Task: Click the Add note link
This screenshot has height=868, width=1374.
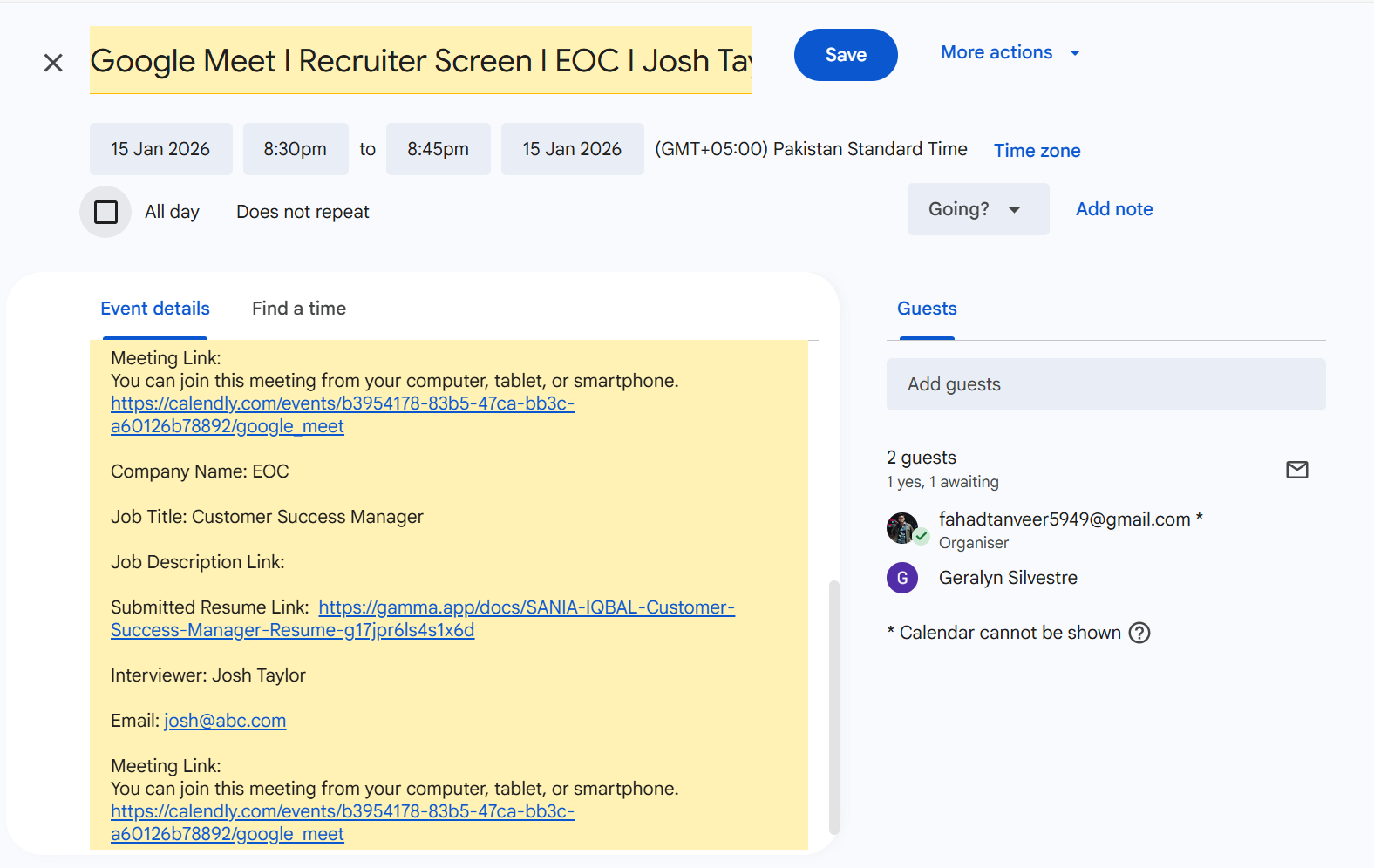Action: tap(1114, 209)
